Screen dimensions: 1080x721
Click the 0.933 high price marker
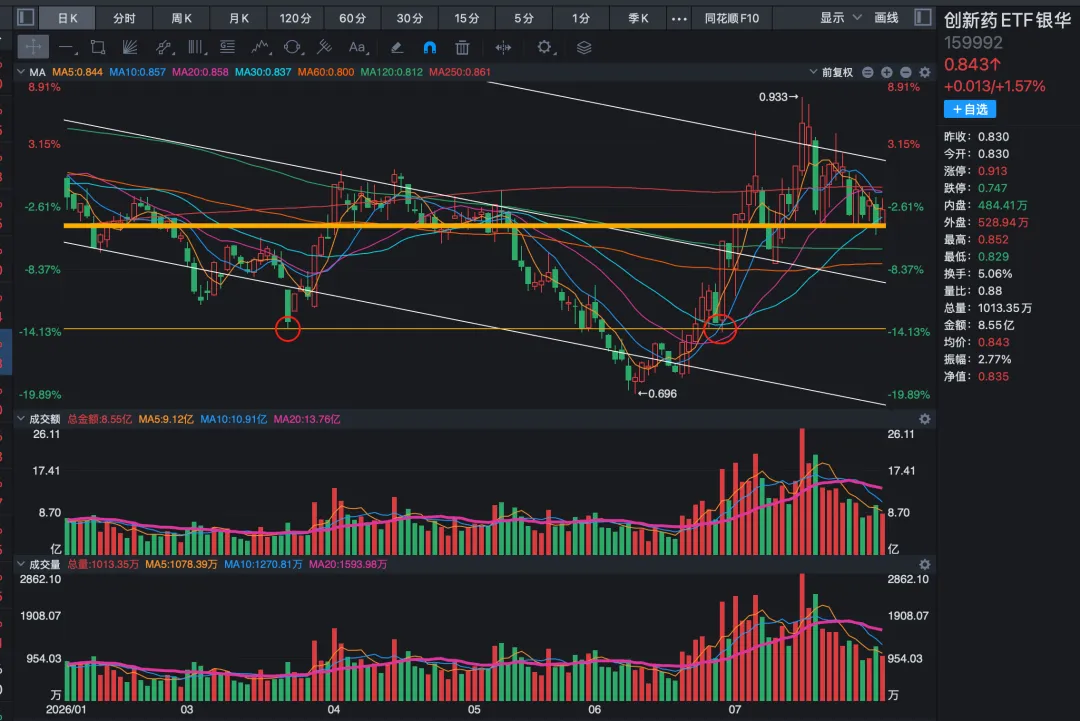coord(778,97)
